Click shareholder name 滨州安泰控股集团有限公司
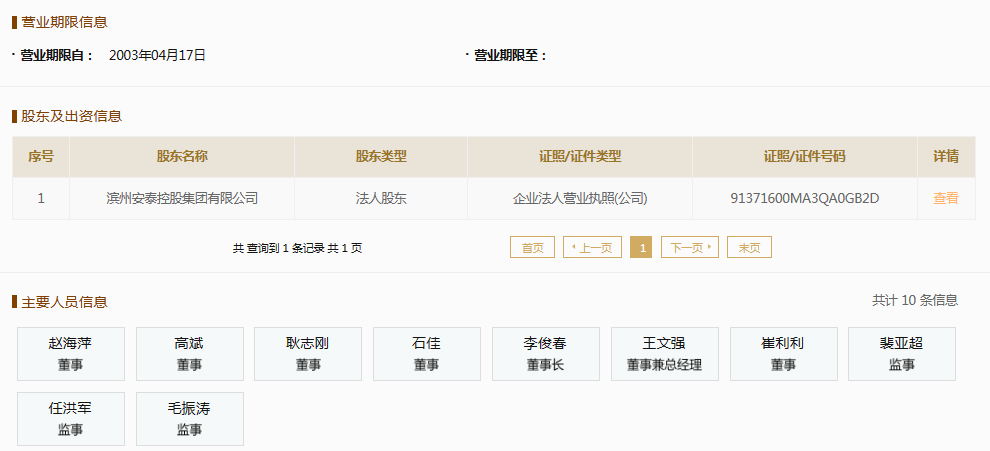 (182, 198)
